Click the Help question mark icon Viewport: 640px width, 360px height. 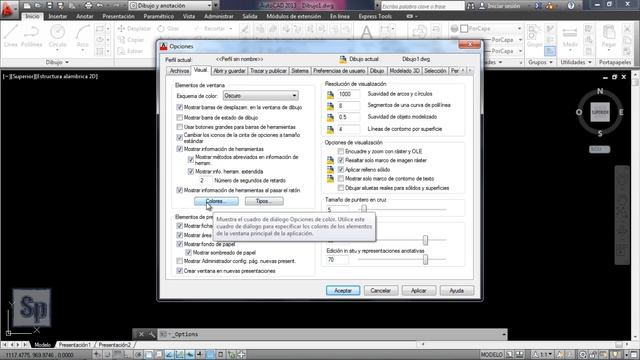571,6
